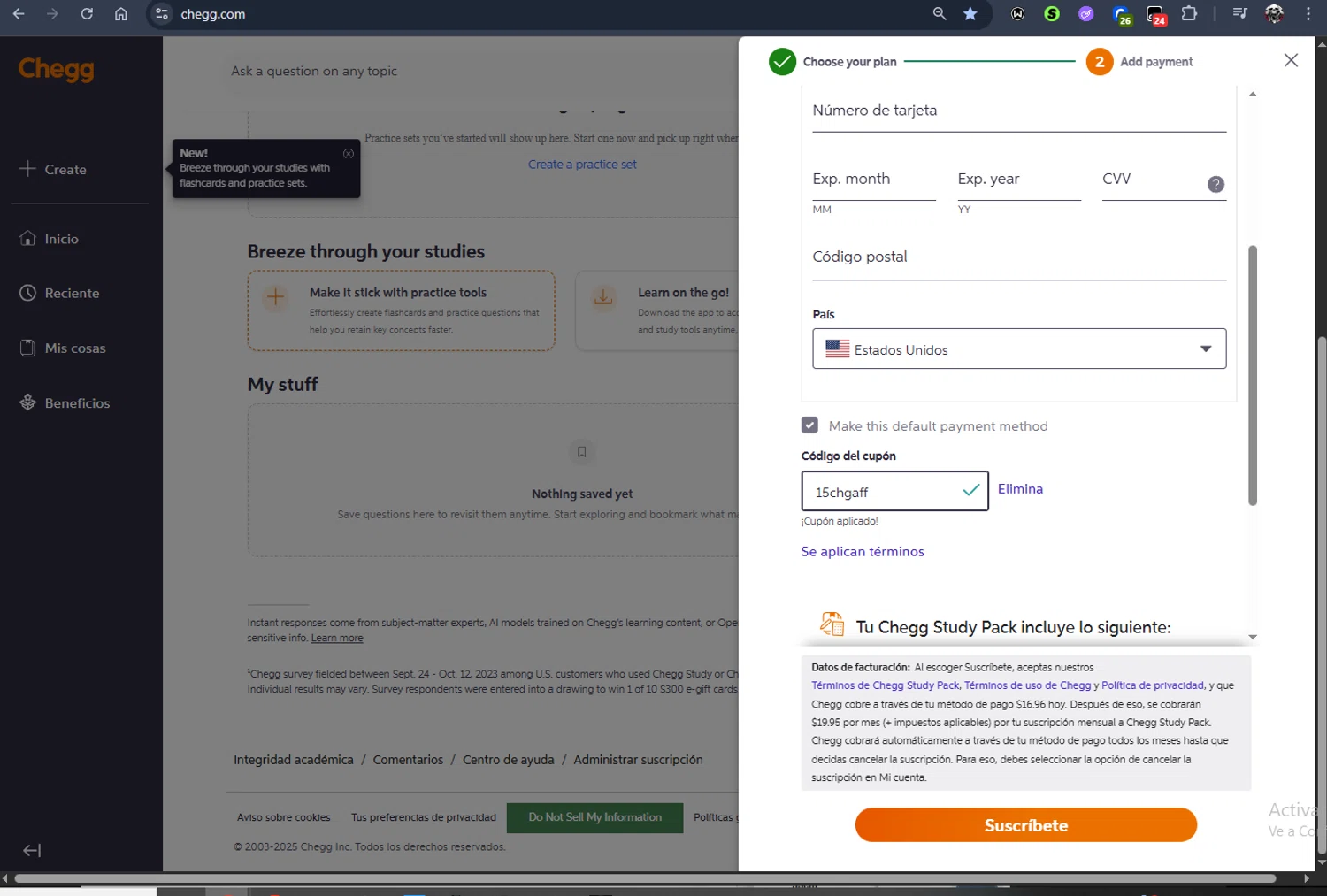
Task: Open Política de privacidad link
Action: pyautogui.click(x=1153, y=685)
